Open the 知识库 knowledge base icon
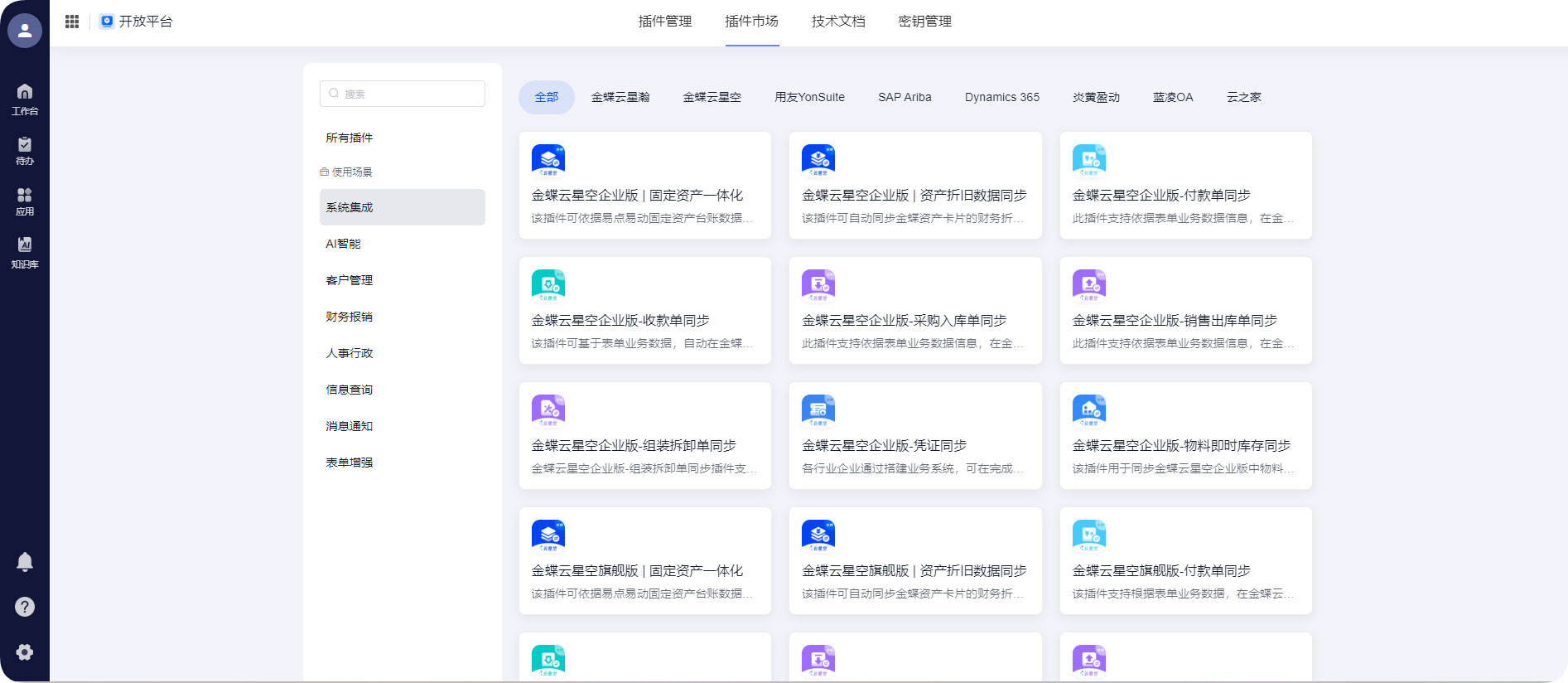Screen dimensions: 1568x683 pyautogui.click(x=25, y=252)
